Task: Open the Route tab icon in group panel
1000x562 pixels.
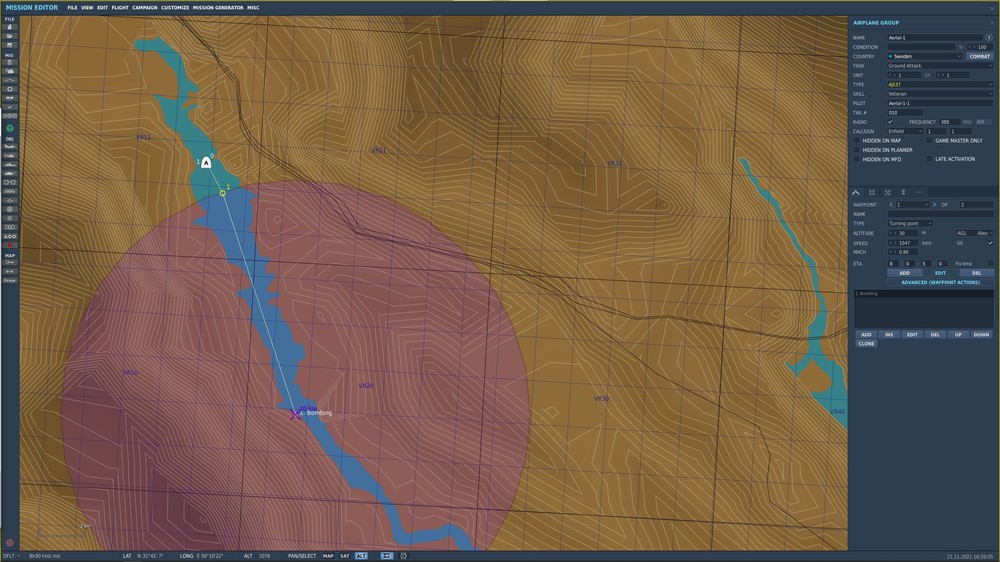Action: pos(856,192)
